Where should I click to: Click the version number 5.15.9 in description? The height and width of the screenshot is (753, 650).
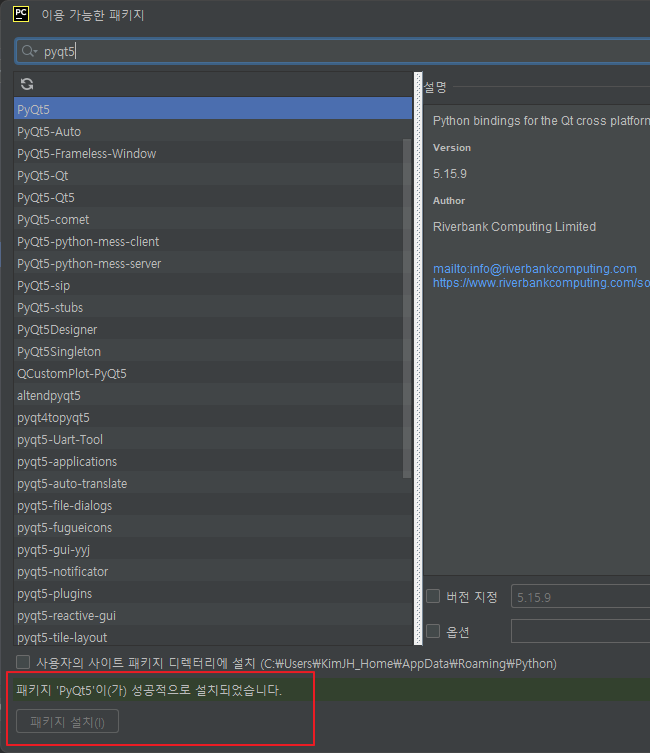tap(450, 174)
